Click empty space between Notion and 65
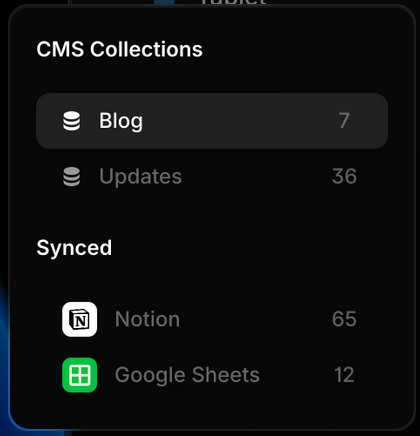420x436 pixels. 256,319
